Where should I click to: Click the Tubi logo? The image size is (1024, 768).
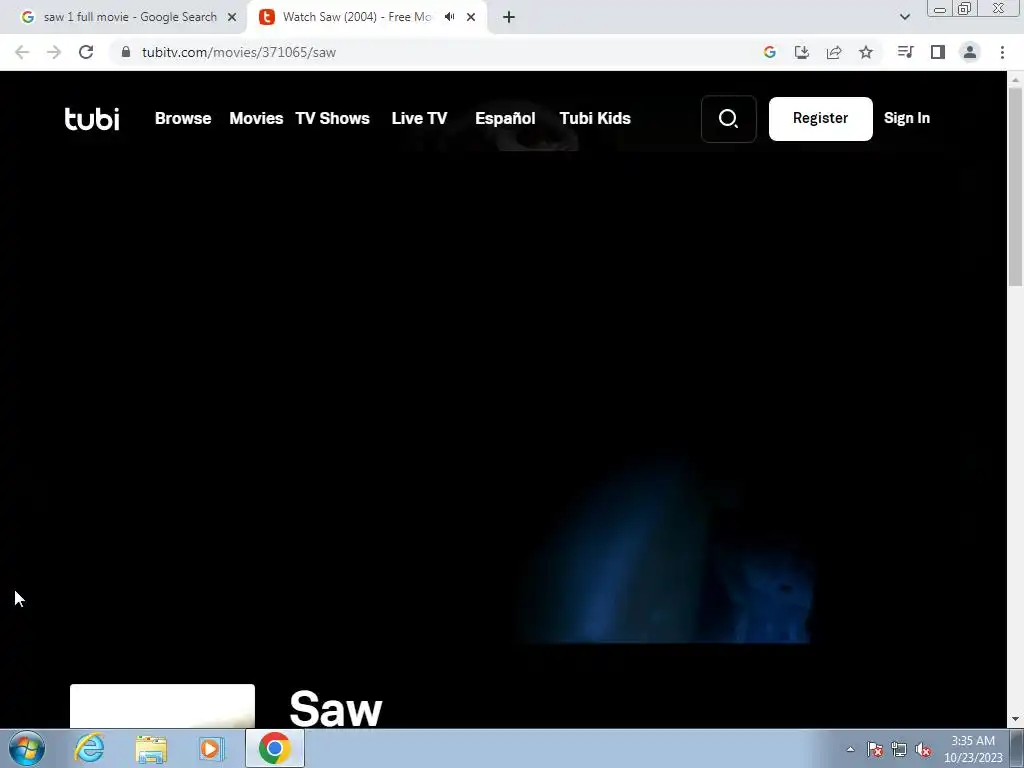click(92, 118)
